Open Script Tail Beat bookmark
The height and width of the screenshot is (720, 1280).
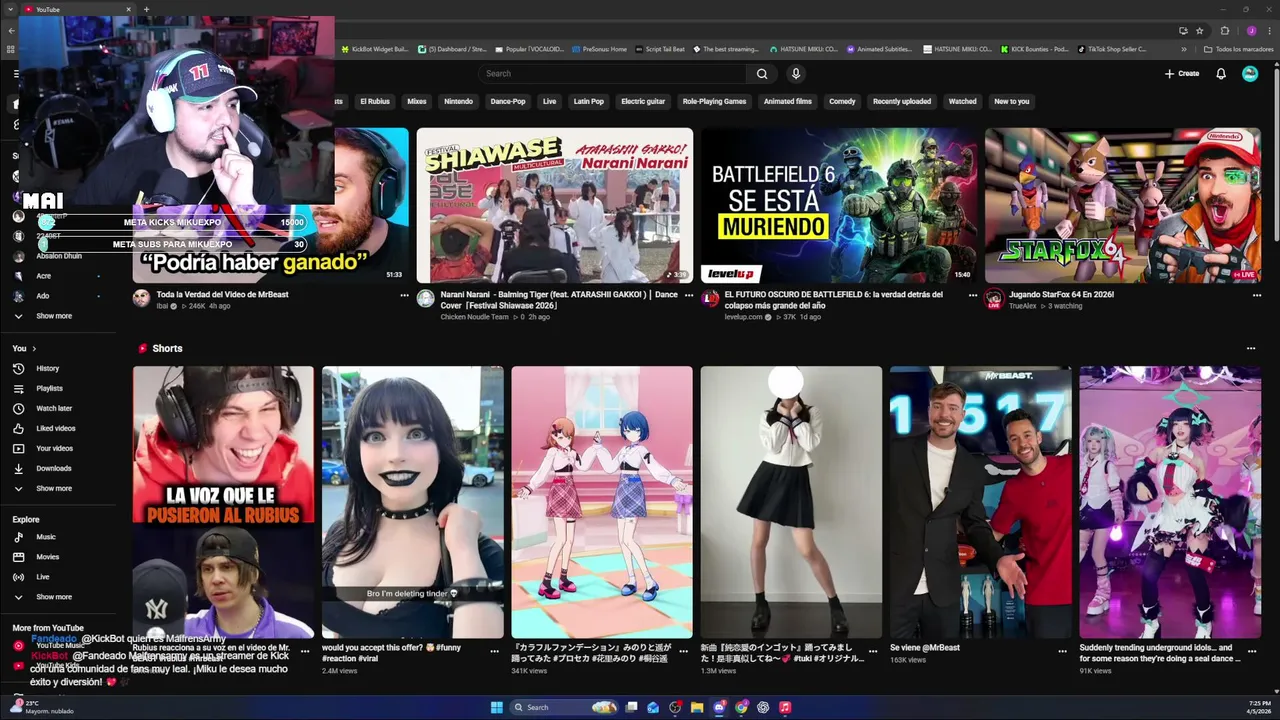click(660, 49)
